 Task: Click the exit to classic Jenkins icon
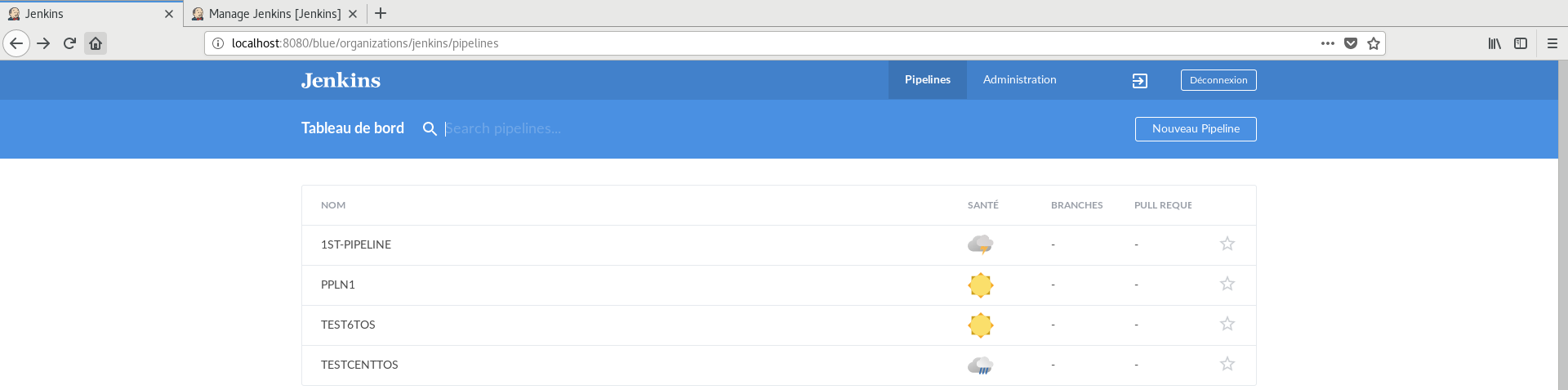[1140, 80]
